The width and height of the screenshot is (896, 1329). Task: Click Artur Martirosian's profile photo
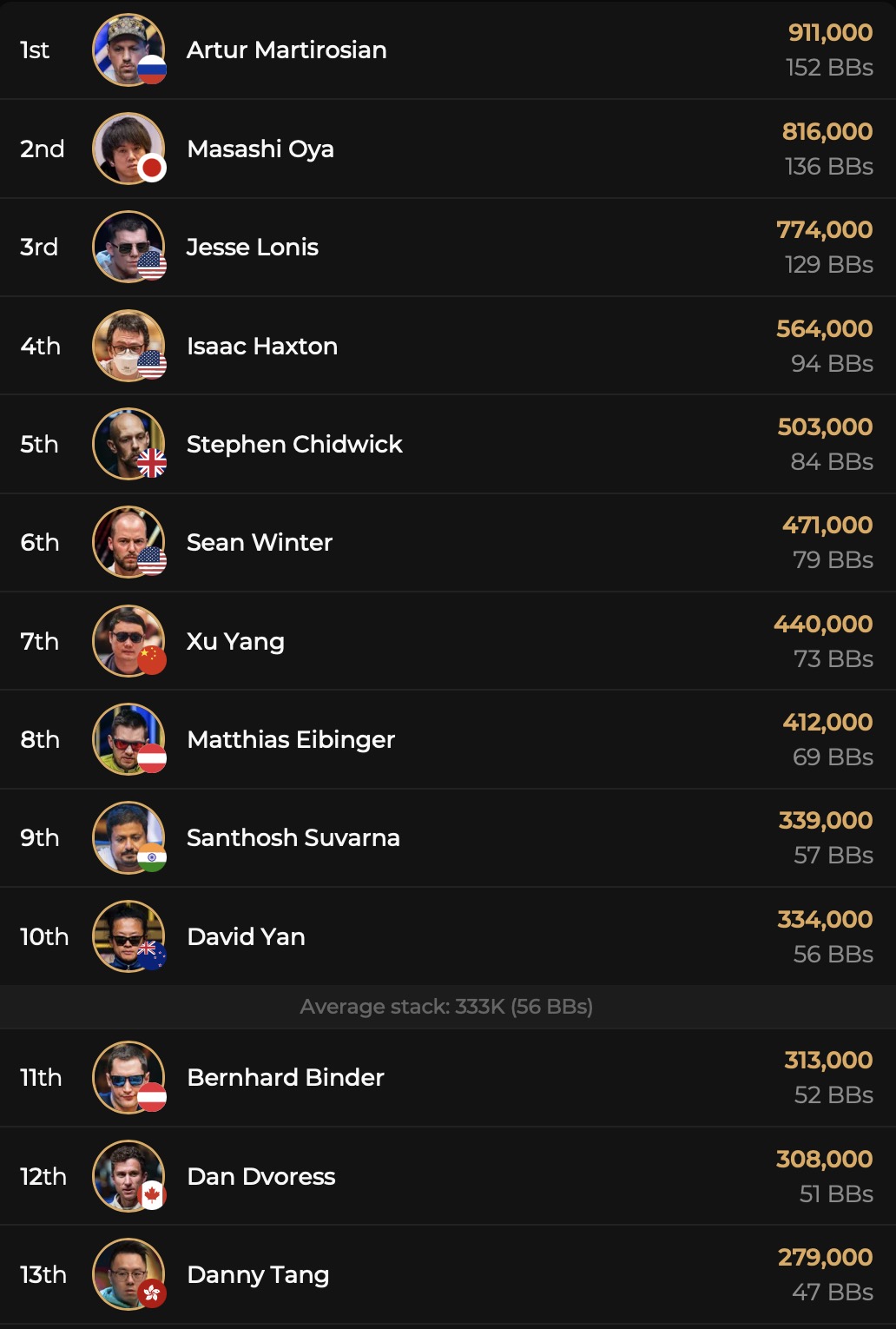tap(127, 49)
